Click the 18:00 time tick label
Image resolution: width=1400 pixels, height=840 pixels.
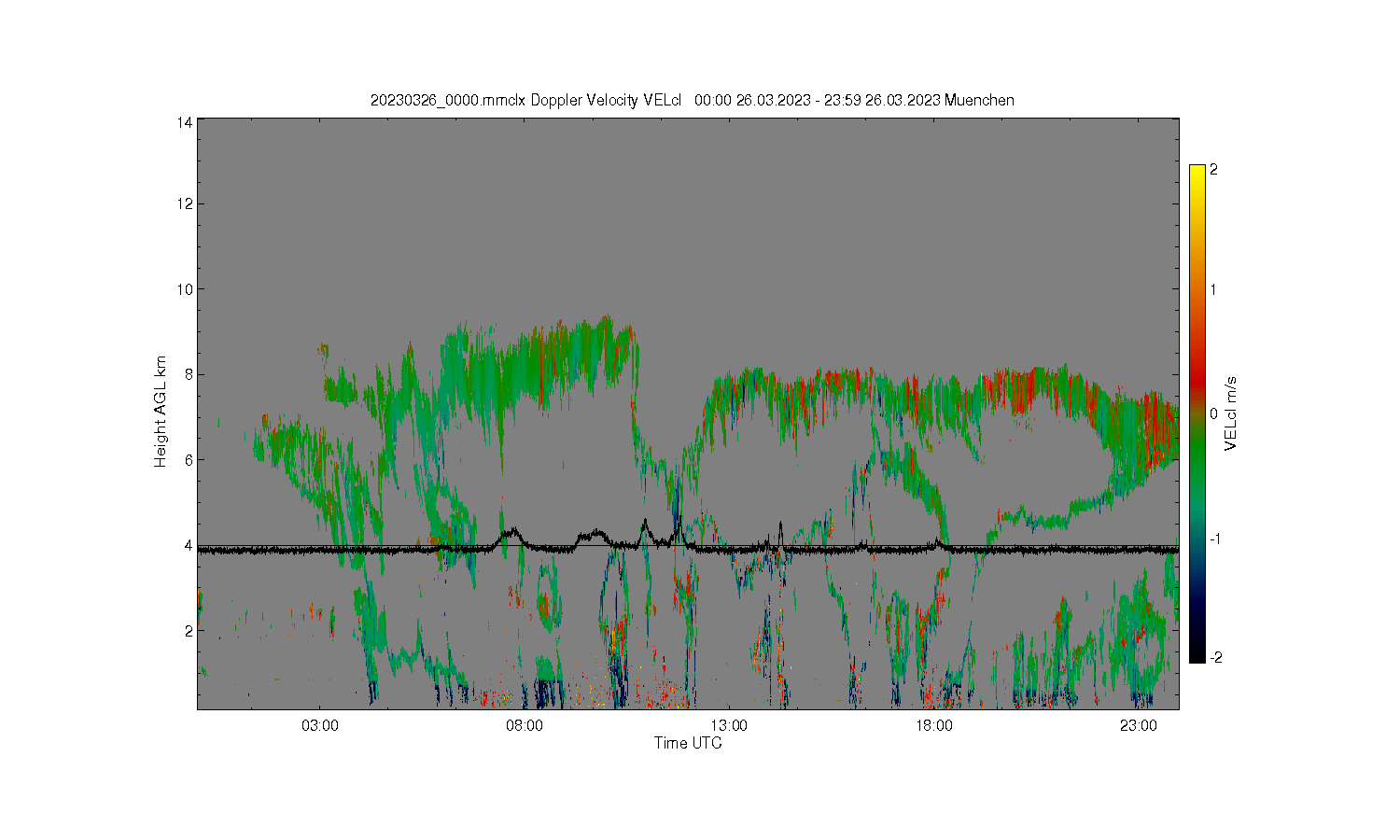pyautogui.click(x=934, y=725)
